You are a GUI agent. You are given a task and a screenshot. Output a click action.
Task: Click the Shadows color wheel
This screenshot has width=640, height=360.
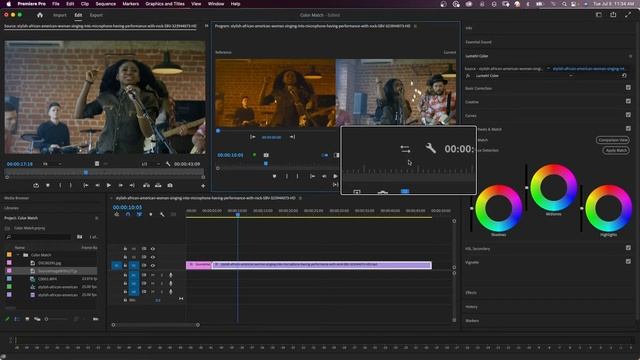pos(498,208)
